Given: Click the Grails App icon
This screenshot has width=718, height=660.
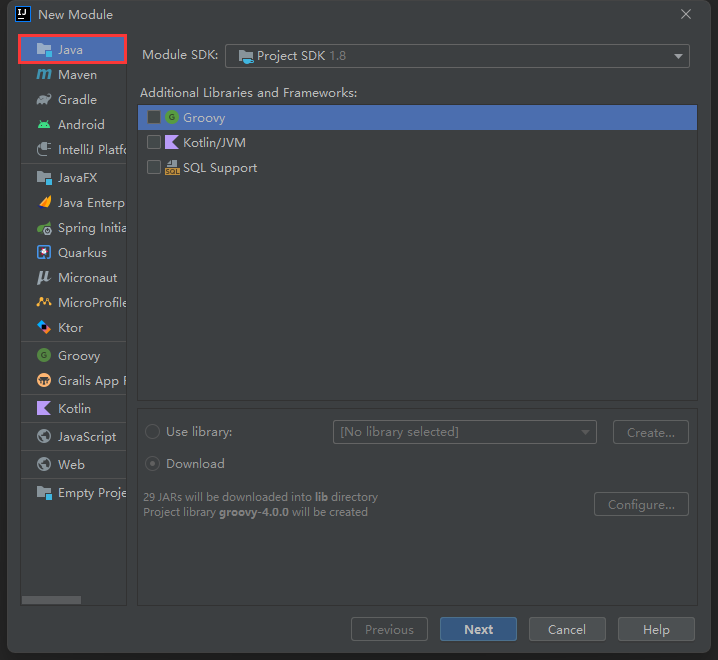Looking at the screenshot, I should pyautogui.click(x=44, y=381).
